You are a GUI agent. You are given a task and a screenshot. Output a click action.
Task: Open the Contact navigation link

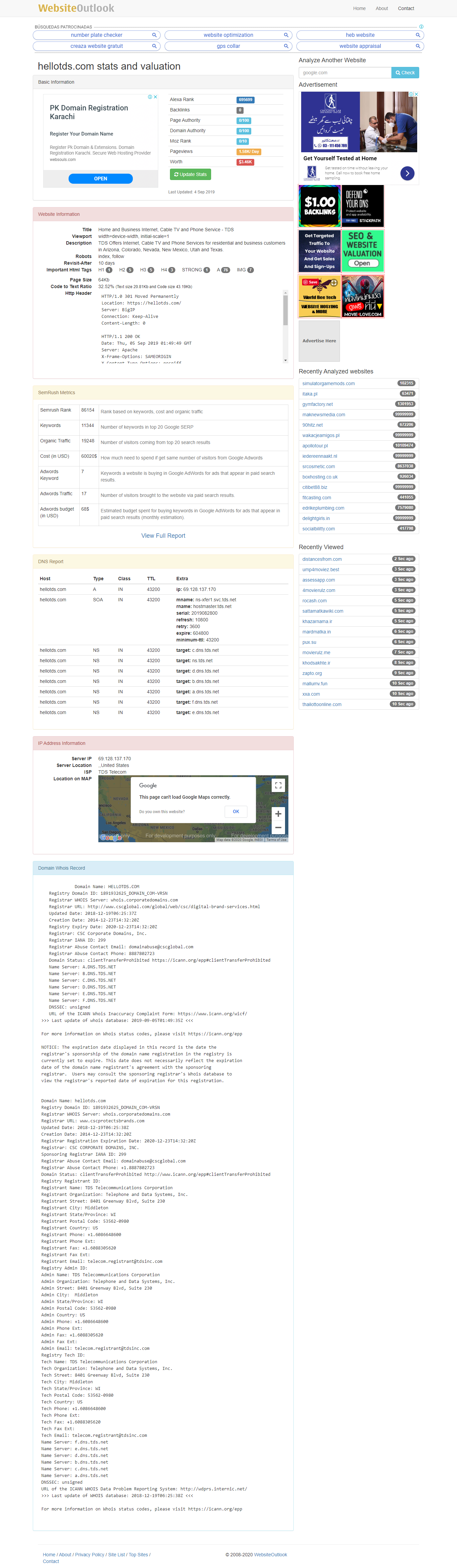coord(406,8)
